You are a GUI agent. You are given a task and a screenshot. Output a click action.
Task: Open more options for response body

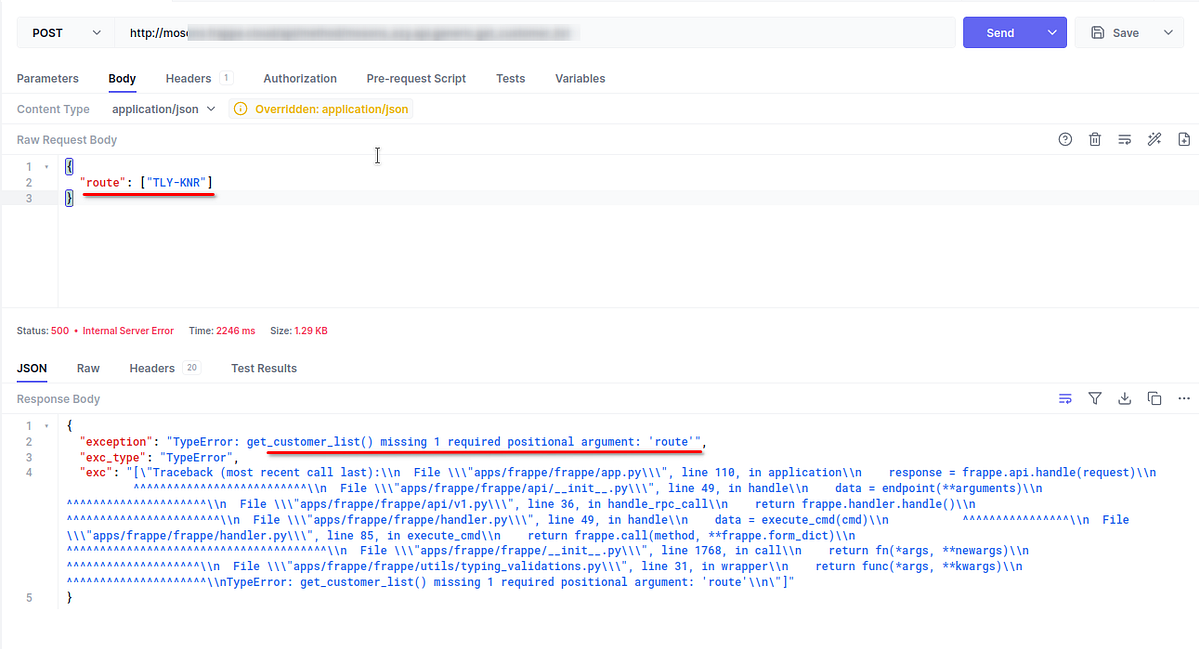click(1184, 398)
